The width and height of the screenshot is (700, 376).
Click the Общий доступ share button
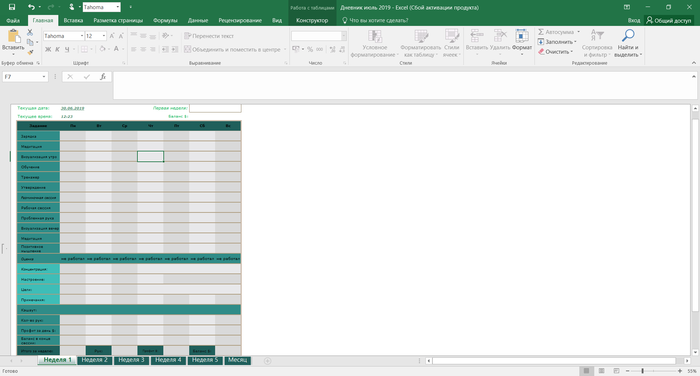click(668, 21)
